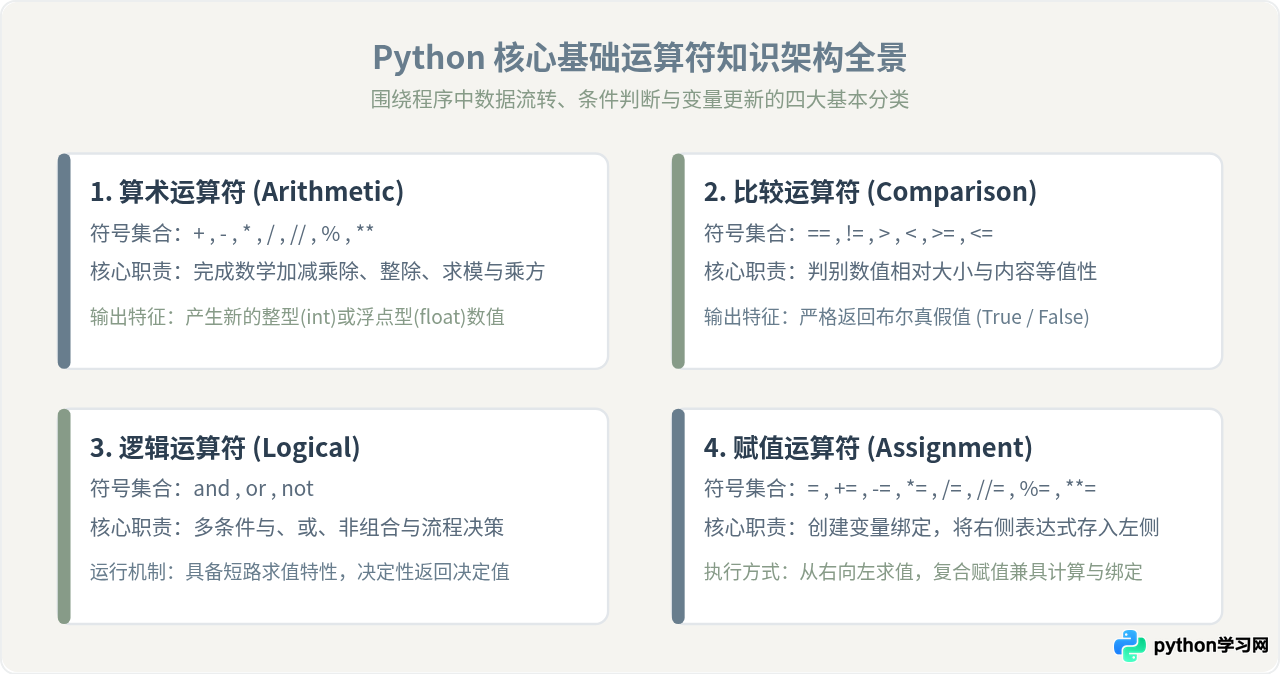Click line '核心职责：完成数学加减乘除、整除、求模与乘方'
The image size is (1280, 674).
(x=318, y=272)
